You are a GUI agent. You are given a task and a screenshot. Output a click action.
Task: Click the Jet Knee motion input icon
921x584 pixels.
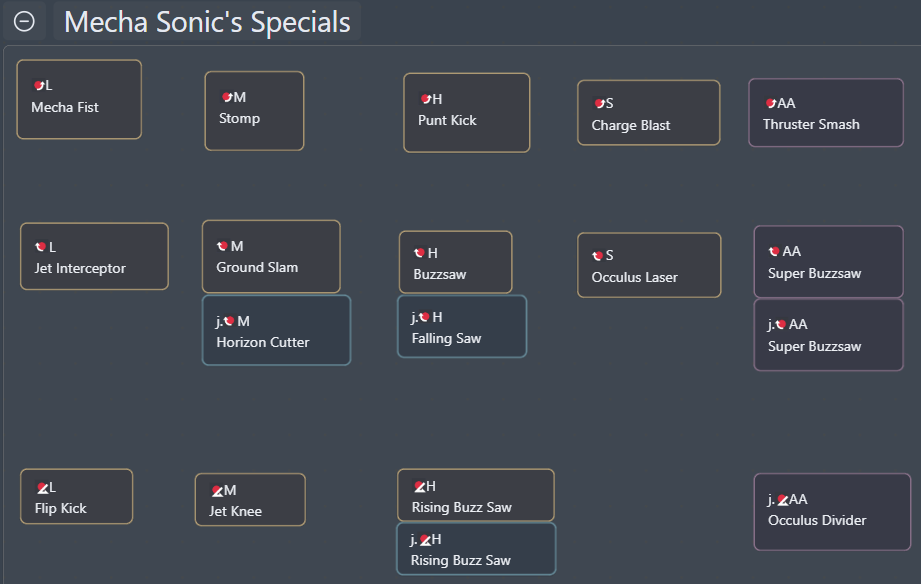pos(217,491)
